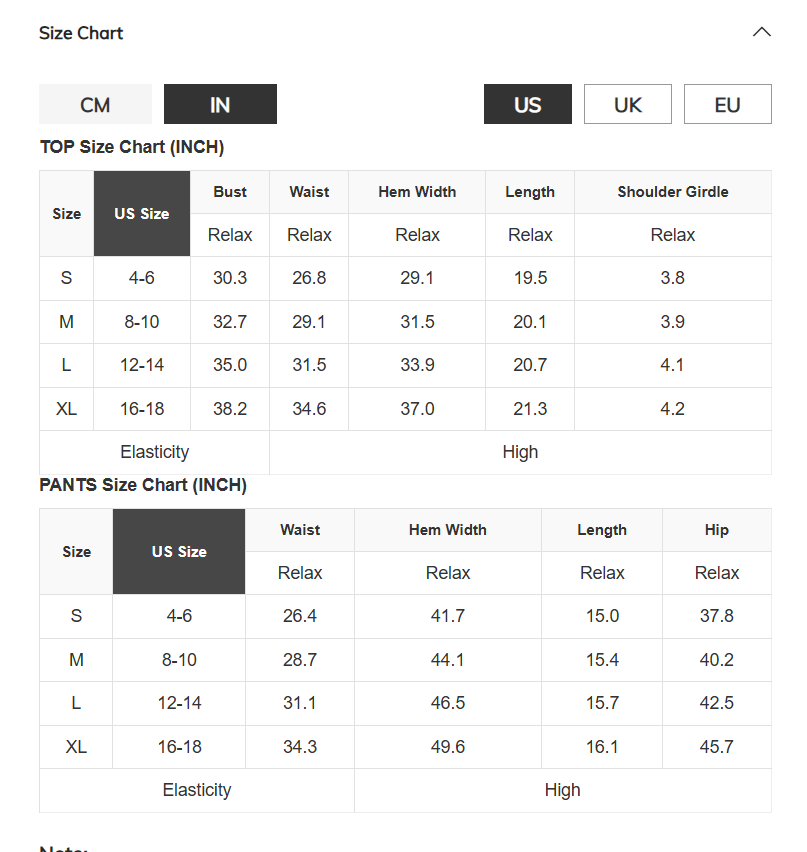The height and width of the screenshot is (852, 807).
Task: Click the pants Length column header
Action: click(602, 530)
